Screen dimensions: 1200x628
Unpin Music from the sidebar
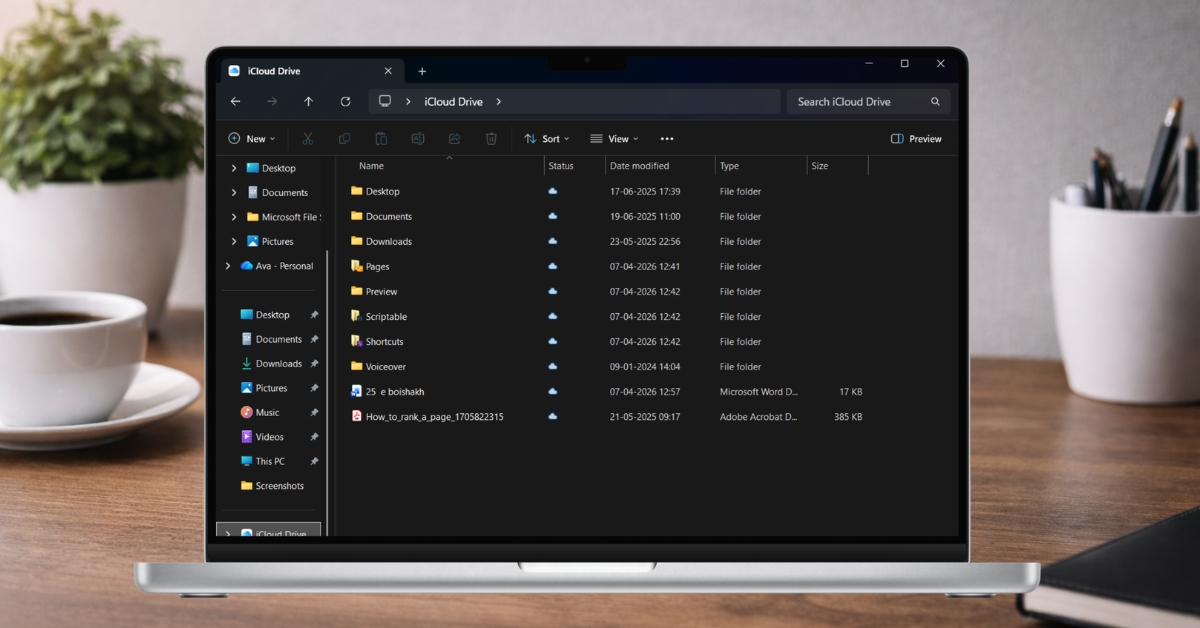(x=314, y=412)
